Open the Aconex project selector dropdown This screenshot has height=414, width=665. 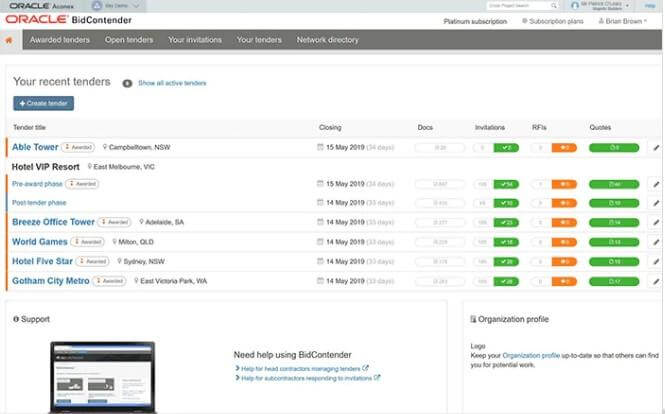pyautogui.click(x=116, y=6)
